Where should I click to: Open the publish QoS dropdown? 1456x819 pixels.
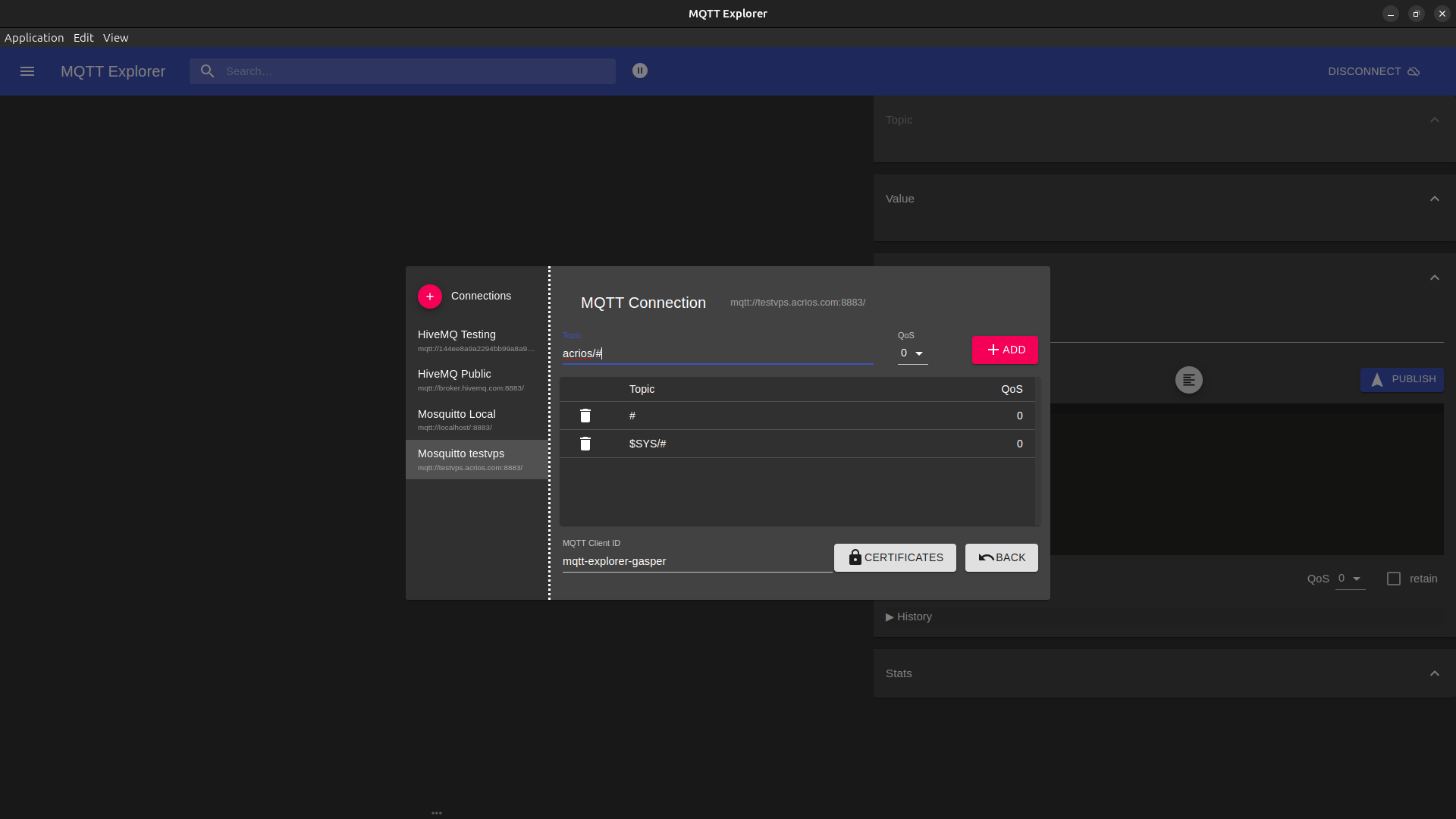click(1349, 579)
